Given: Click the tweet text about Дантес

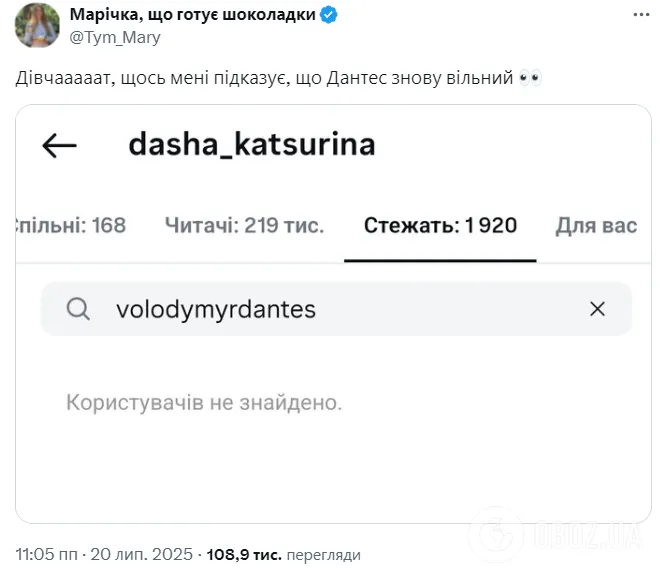Looking at the screenshot, I should point(264,78).
